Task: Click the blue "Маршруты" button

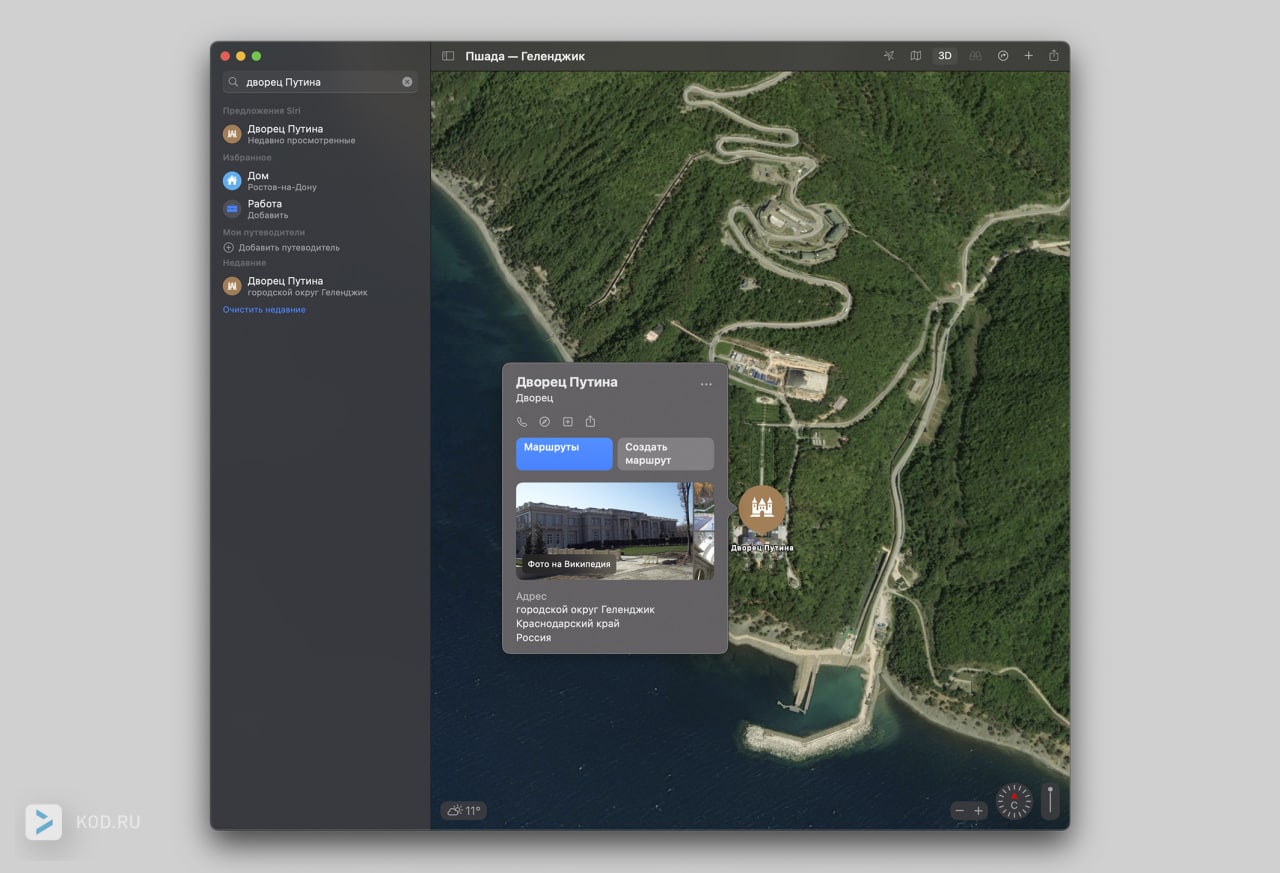Action: (564, 454)
